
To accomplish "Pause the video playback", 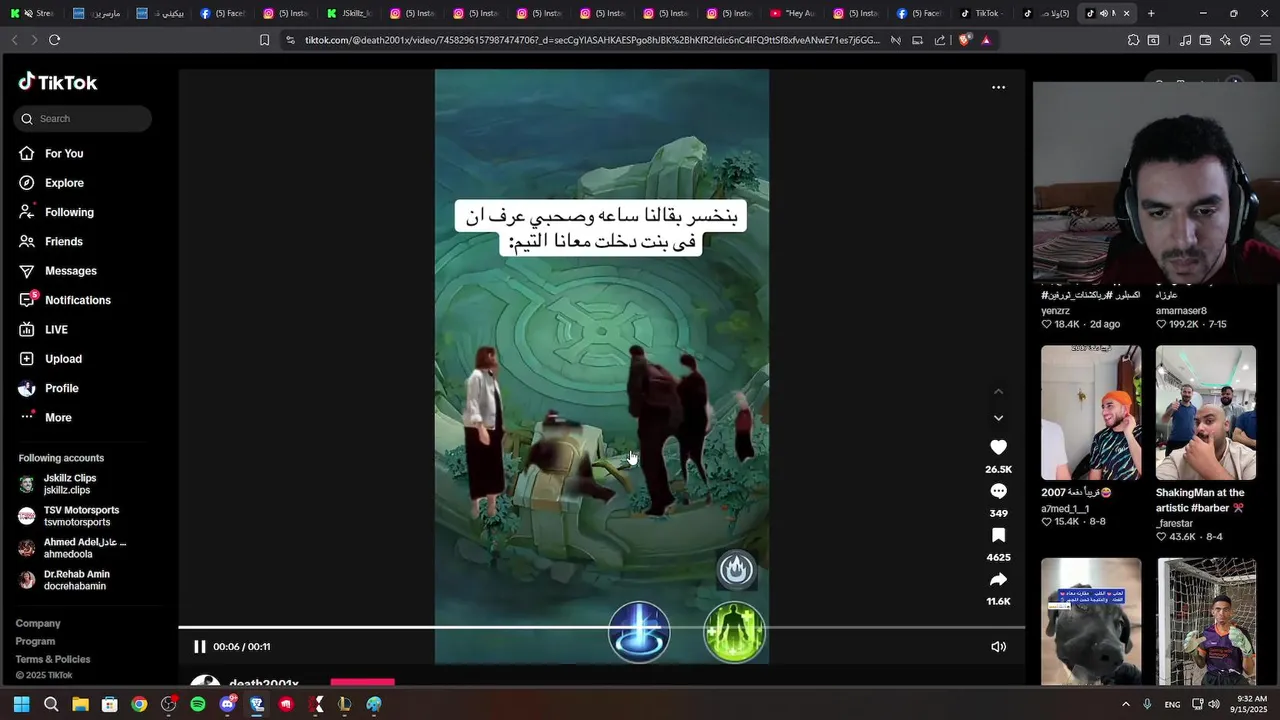I will point(199,647).
